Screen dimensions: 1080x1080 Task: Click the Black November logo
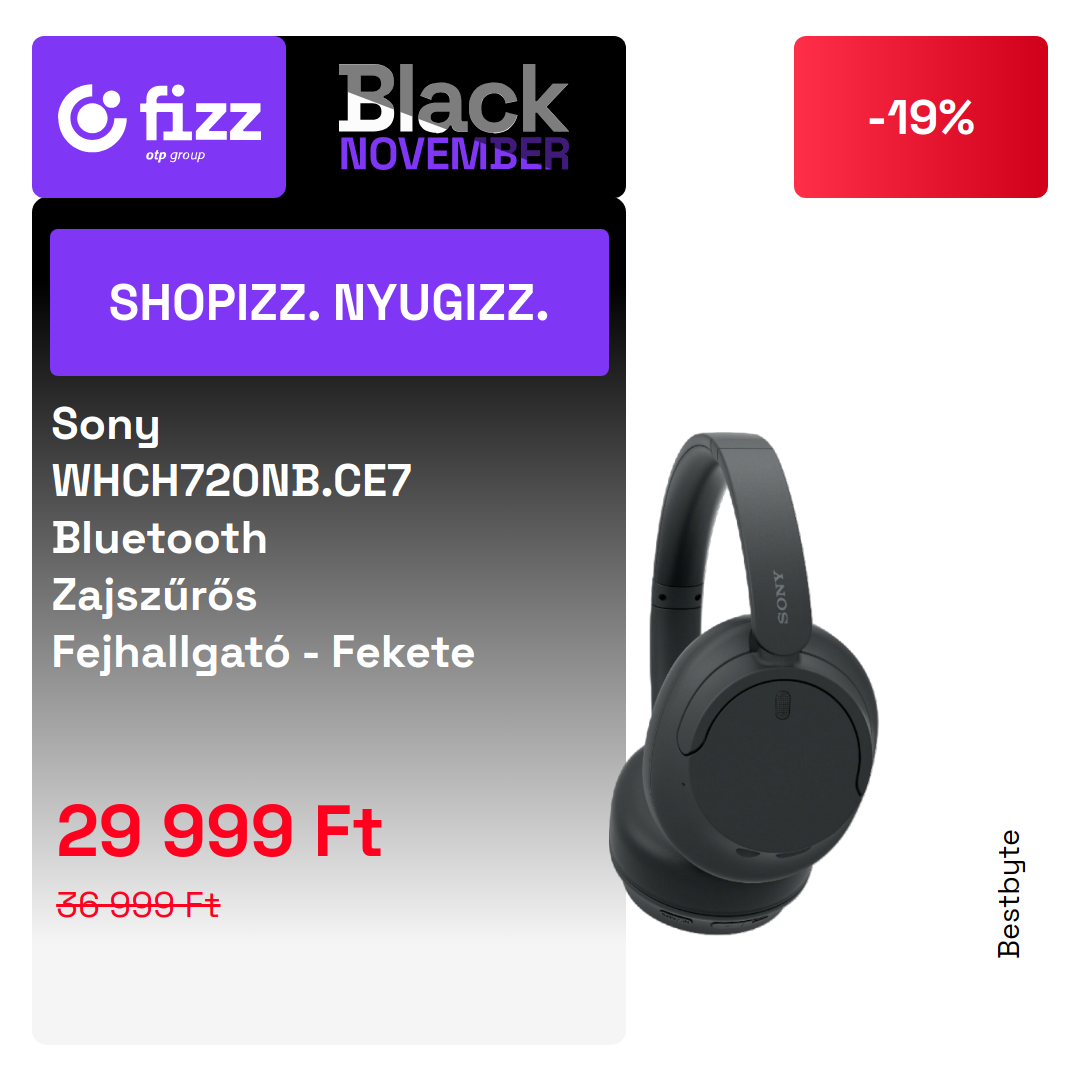(x=454, y=117)
